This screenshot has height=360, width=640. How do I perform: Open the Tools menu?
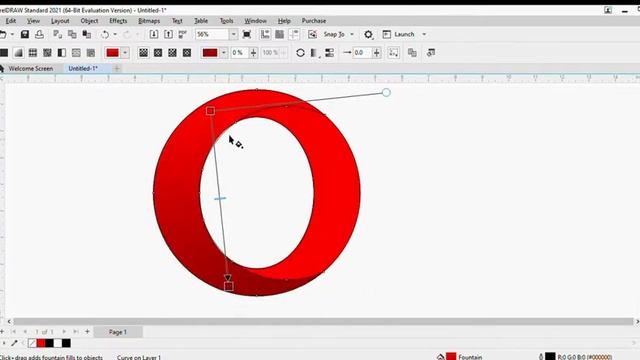(x=227, y=21)
